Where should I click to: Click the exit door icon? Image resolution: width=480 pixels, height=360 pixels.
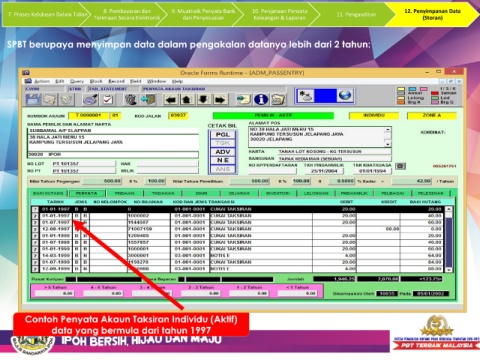pyautogui.click(x=148, y=99)
